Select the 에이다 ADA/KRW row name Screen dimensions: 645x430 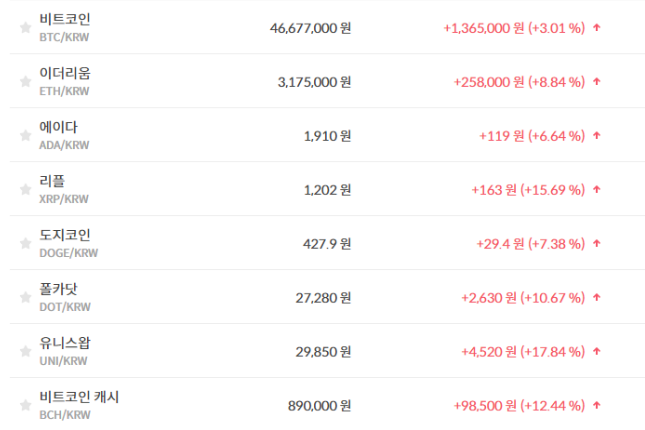coord(58,128)
